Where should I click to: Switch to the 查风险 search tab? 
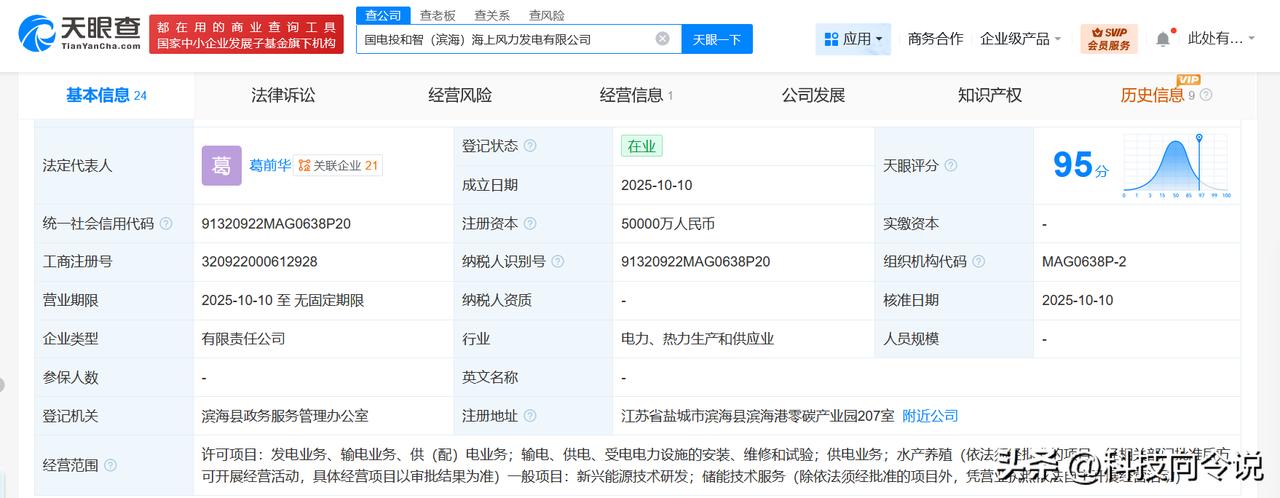[x=546, y=15]
